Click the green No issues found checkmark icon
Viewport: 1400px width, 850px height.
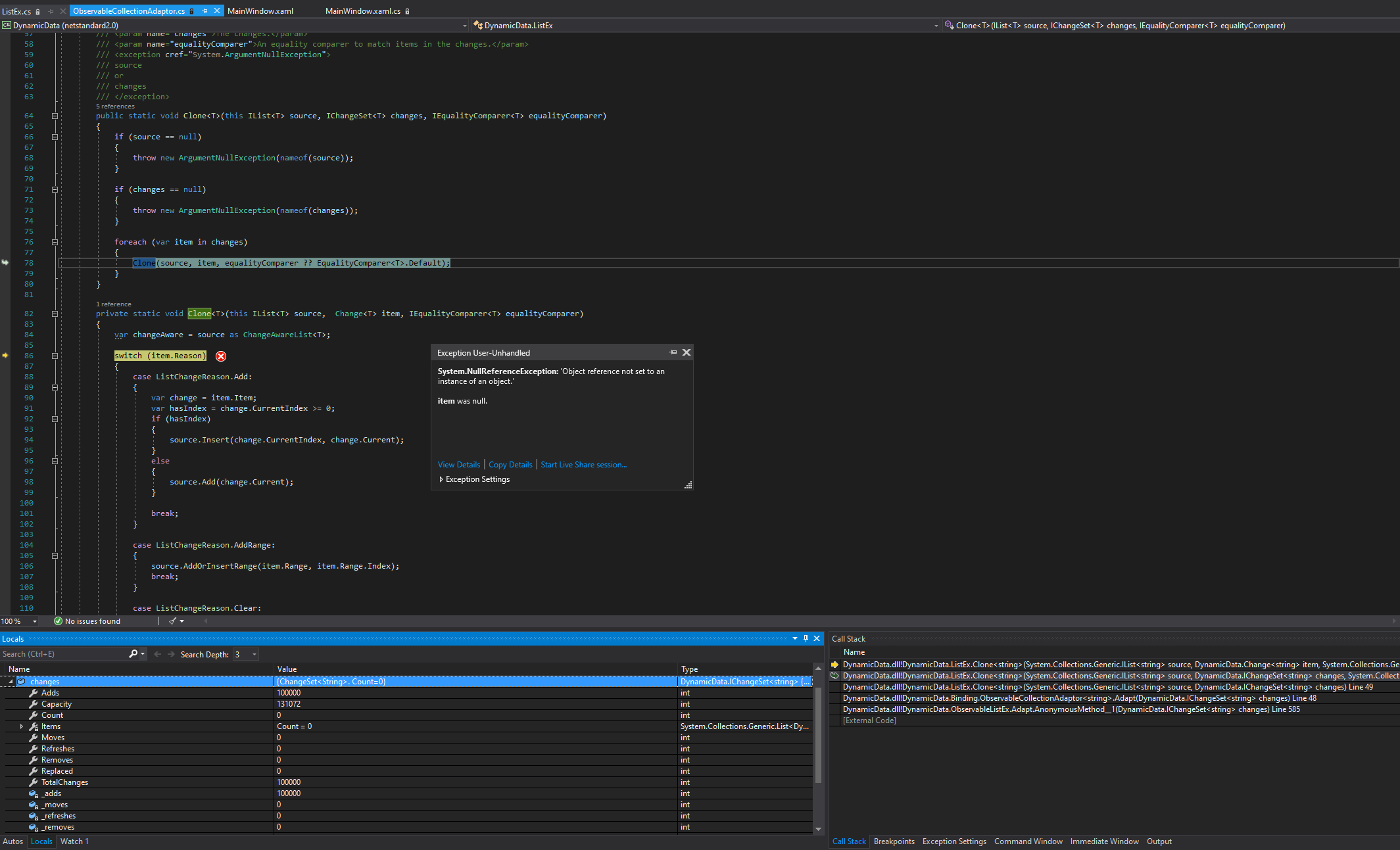point(58,621)
